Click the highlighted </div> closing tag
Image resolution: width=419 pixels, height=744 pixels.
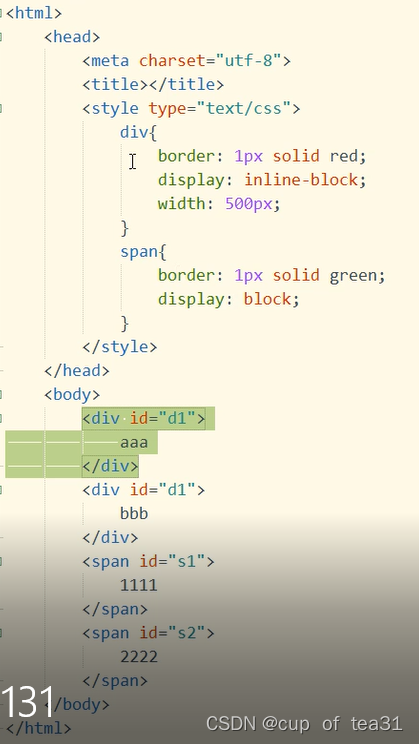click(x=110, y=466)
